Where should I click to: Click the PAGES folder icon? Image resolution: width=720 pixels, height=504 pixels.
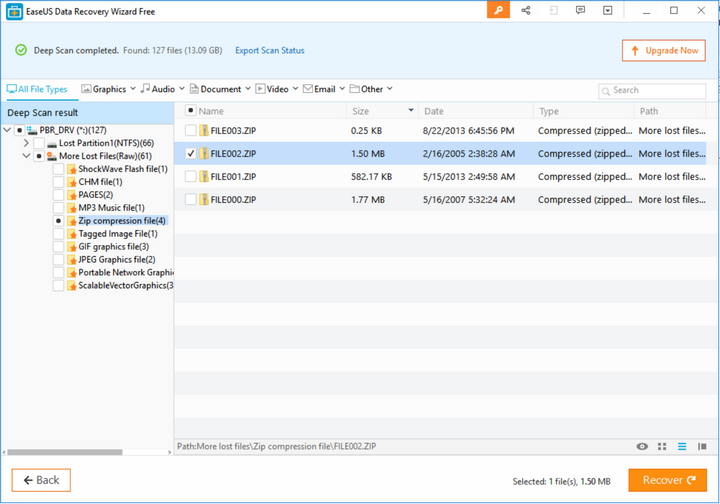tap(72, 195)
